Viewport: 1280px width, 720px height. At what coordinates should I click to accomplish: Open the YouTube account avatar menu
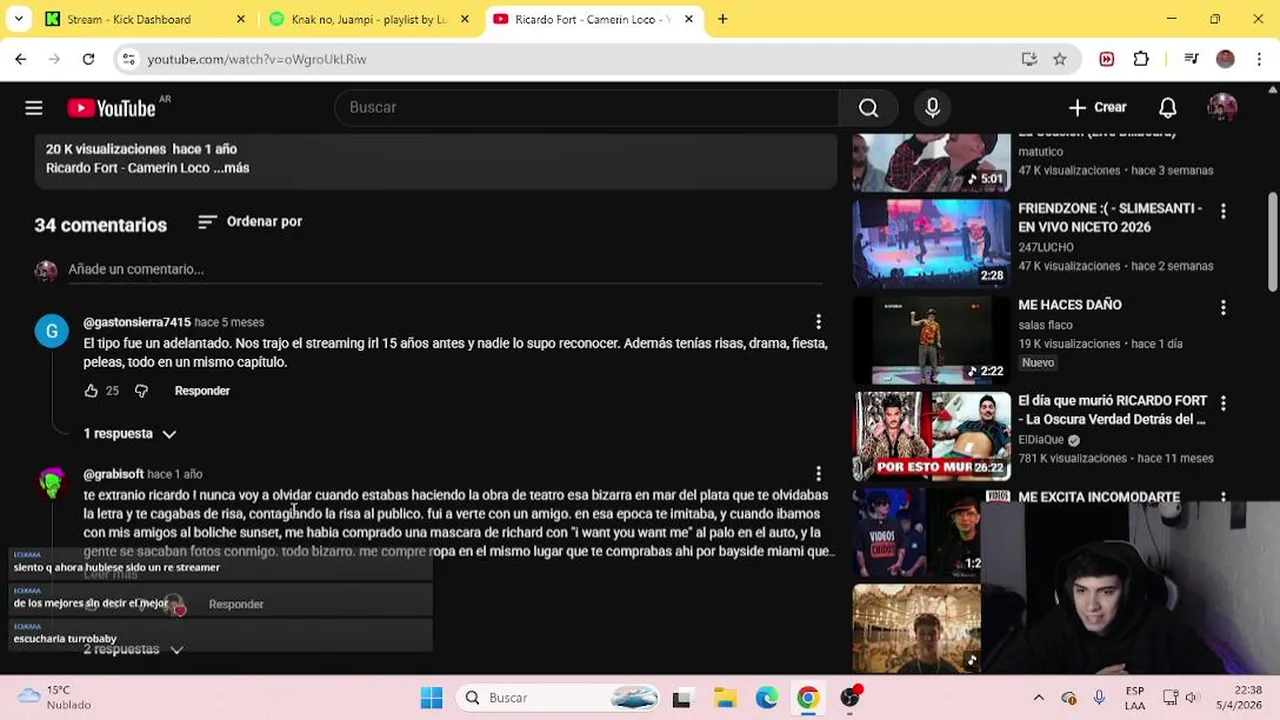(x=1222, y=108)
